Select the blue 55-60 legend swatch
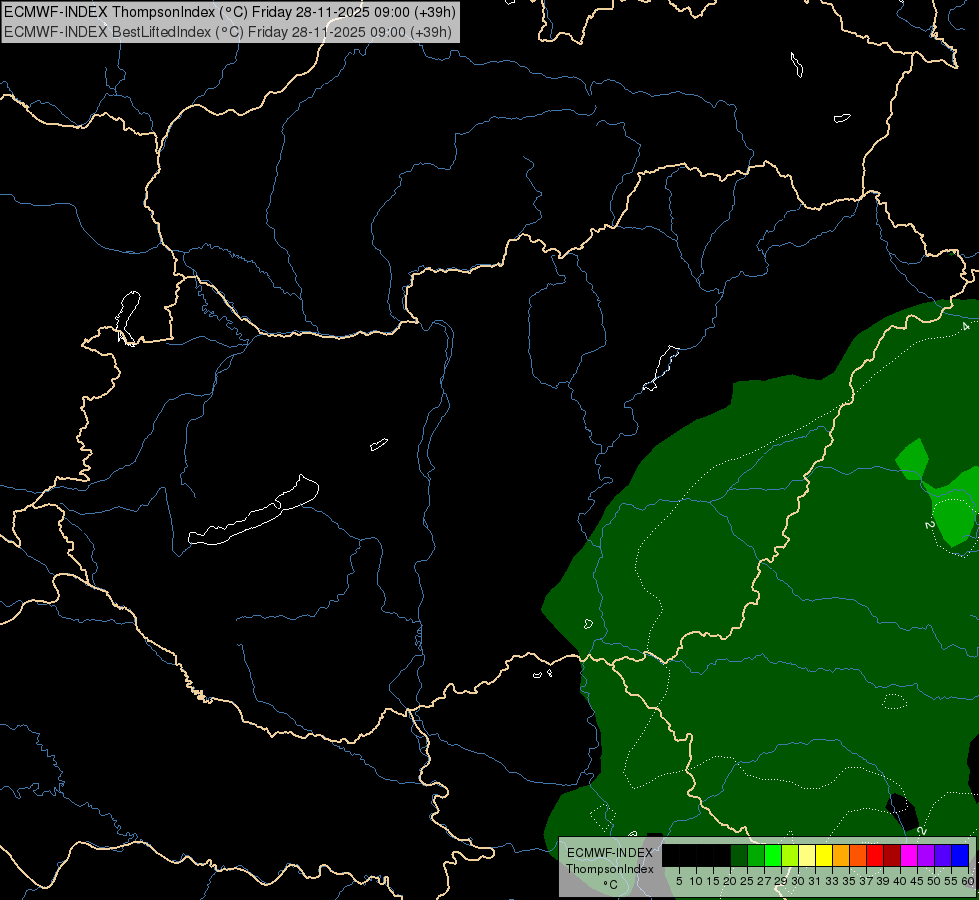This screenshot has height=900, width=979. pos(960,855)
